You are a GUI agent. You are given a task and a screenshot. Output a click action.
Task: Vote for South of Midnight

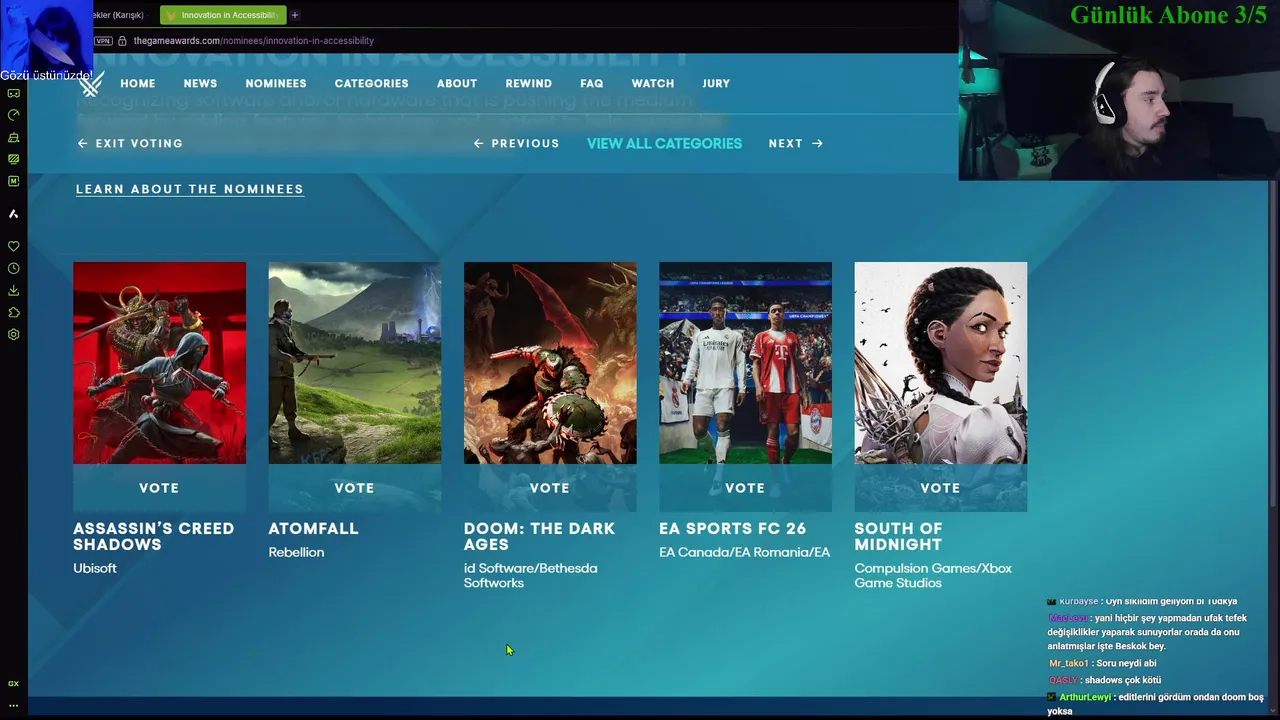tap(940, 488)
